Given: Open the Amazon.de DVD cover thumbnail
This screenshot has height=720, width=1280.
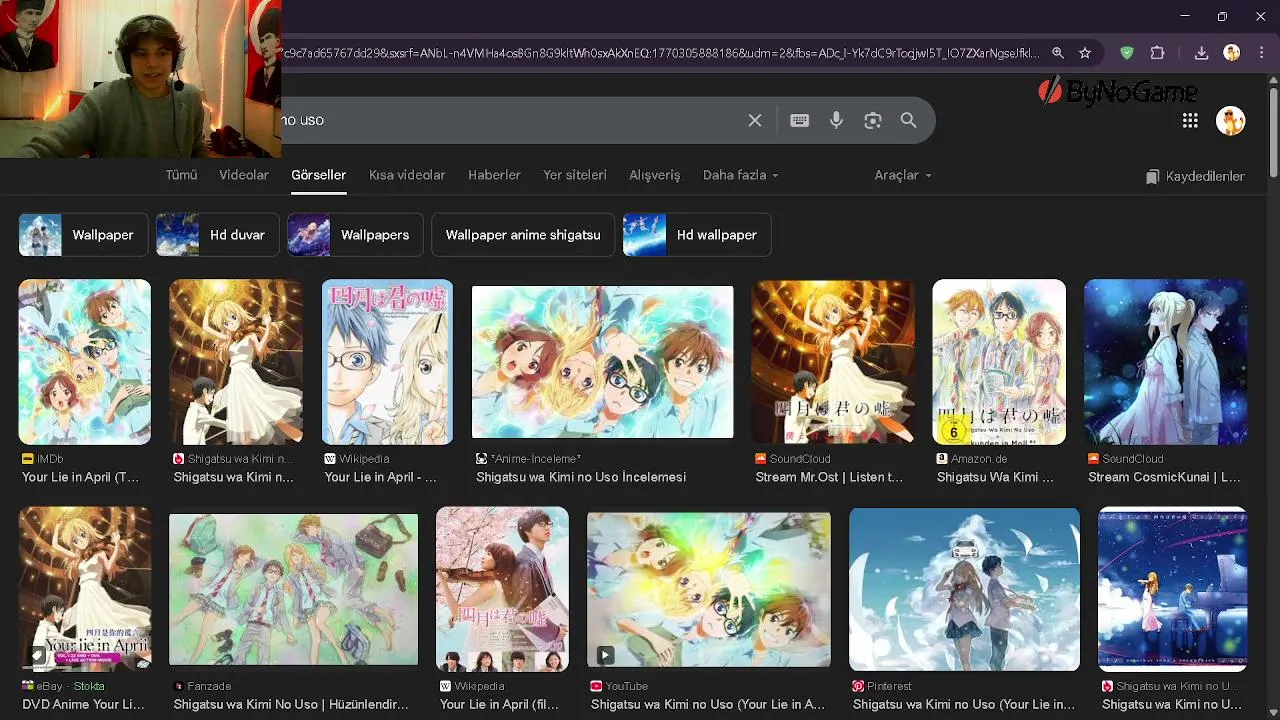Looking at the screenshot, I should coord(999,362).
